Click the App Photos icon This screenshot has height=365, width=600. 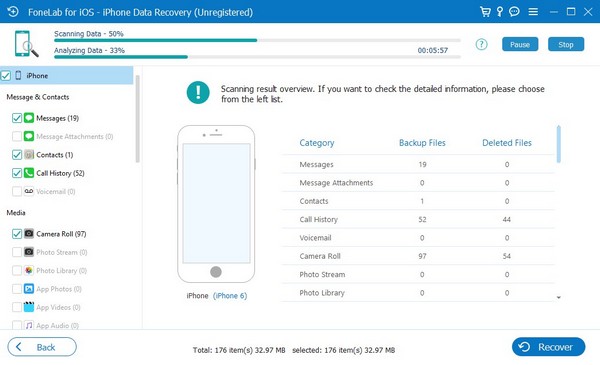29,288
